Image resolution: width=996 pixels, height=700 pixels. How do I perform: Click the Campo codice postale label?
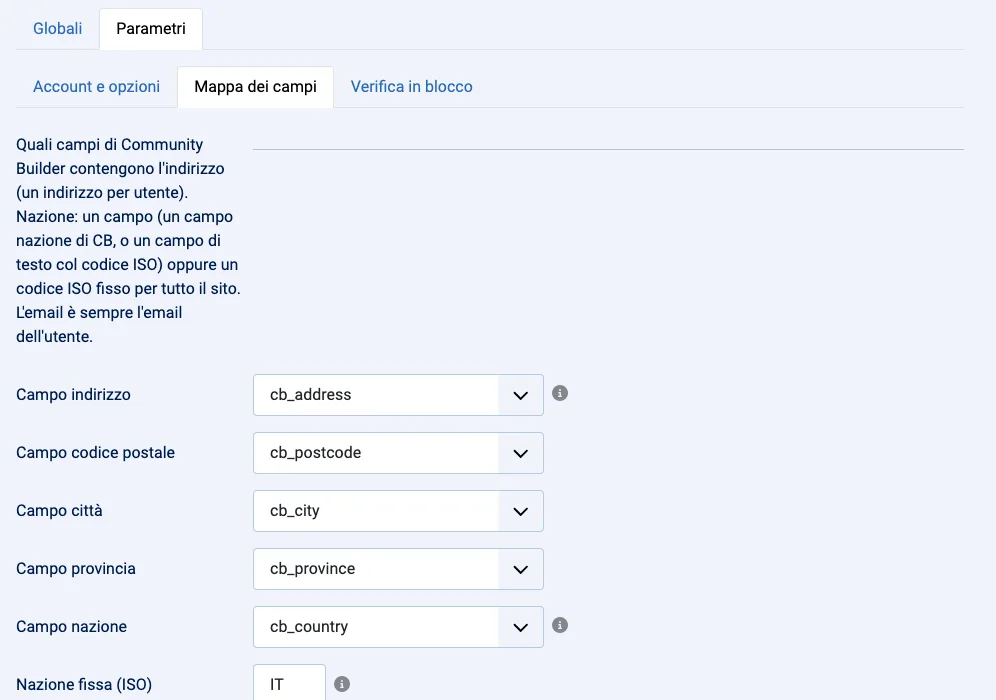click(95, 452)
